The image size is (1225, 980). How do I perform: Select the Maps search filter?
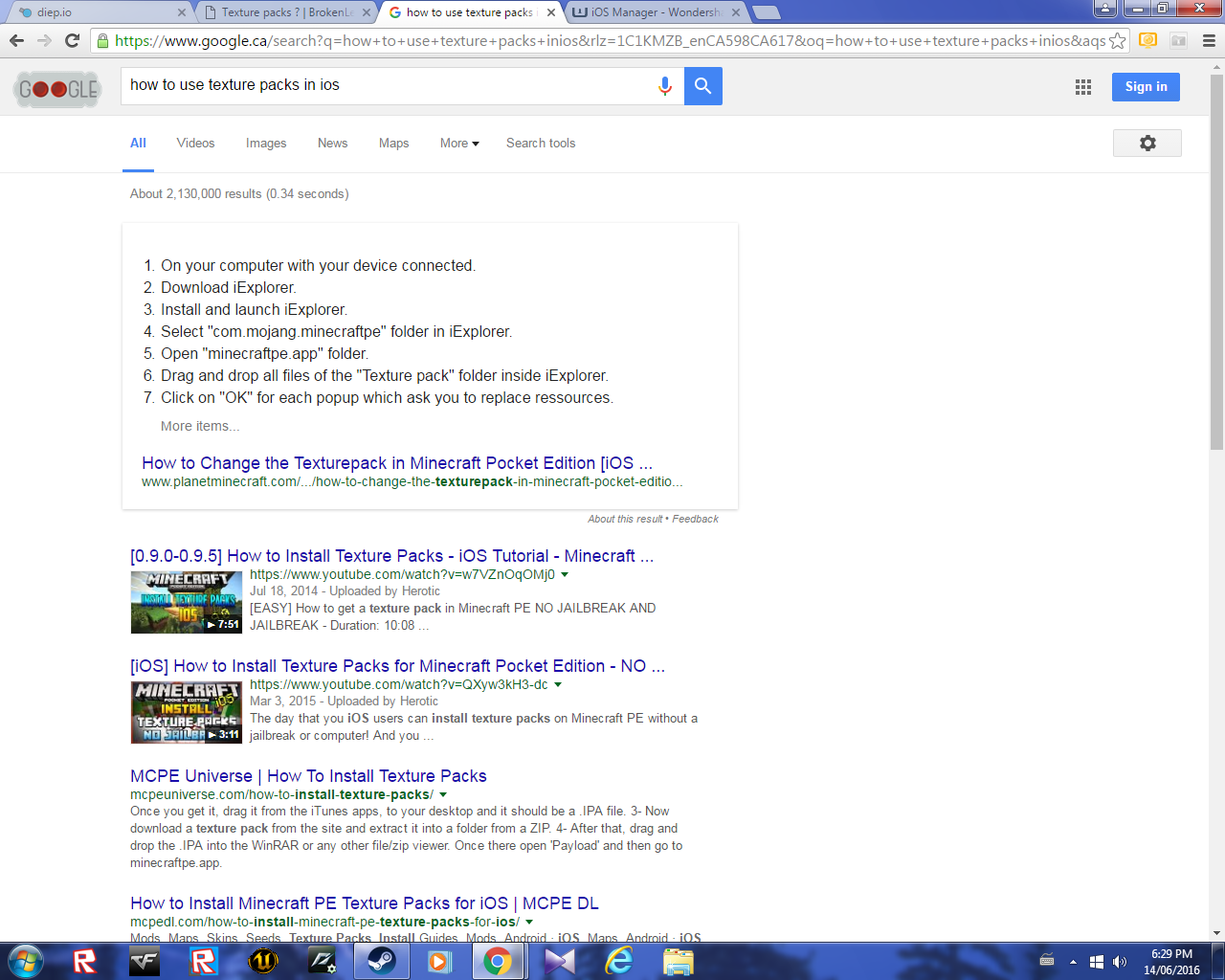[x=393, y=144]
